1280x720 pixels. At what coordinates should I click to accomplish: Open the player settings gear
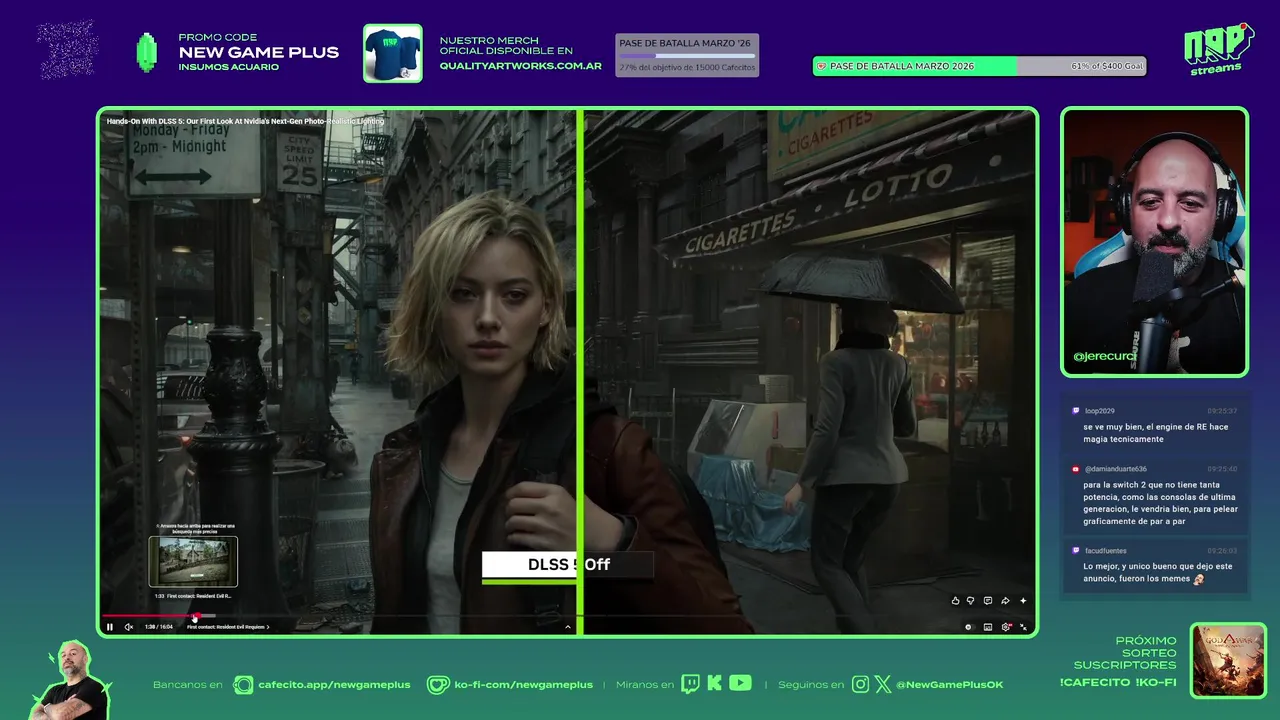1006,627
